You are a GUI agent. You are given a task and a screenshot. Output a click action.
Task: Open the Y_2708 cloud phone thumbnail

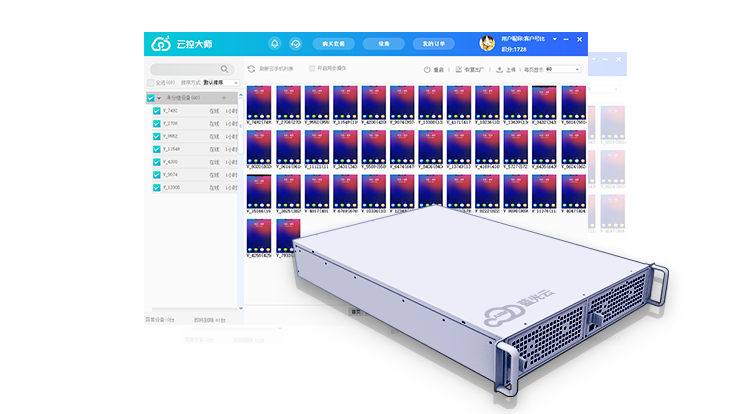288,103
